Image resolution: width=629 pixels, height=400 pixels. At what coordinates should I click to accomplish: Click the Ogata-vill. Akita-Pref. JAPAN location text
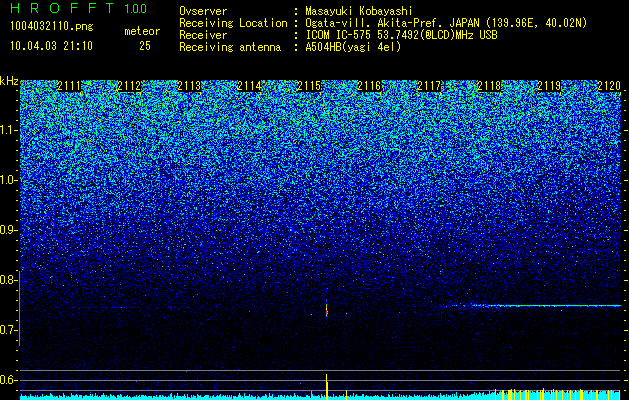tap(445, 23)
